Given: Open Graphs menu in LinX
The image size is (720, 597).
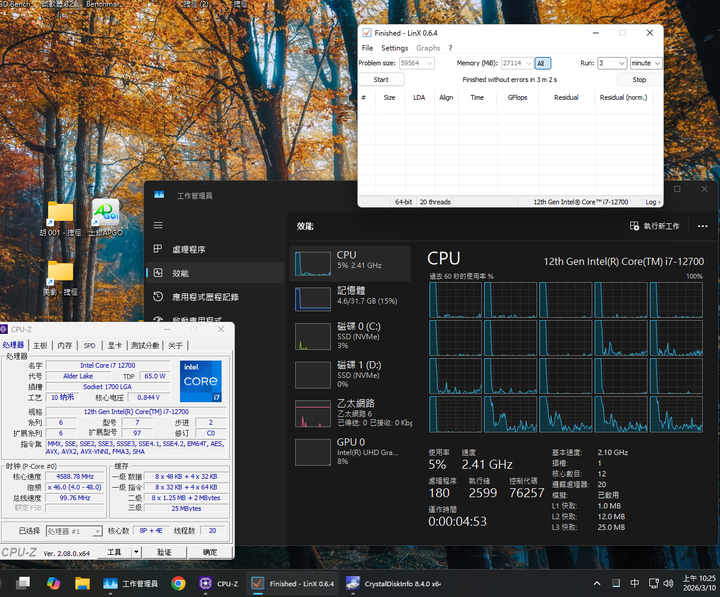Looking at the screenshot, I should 428,48.
